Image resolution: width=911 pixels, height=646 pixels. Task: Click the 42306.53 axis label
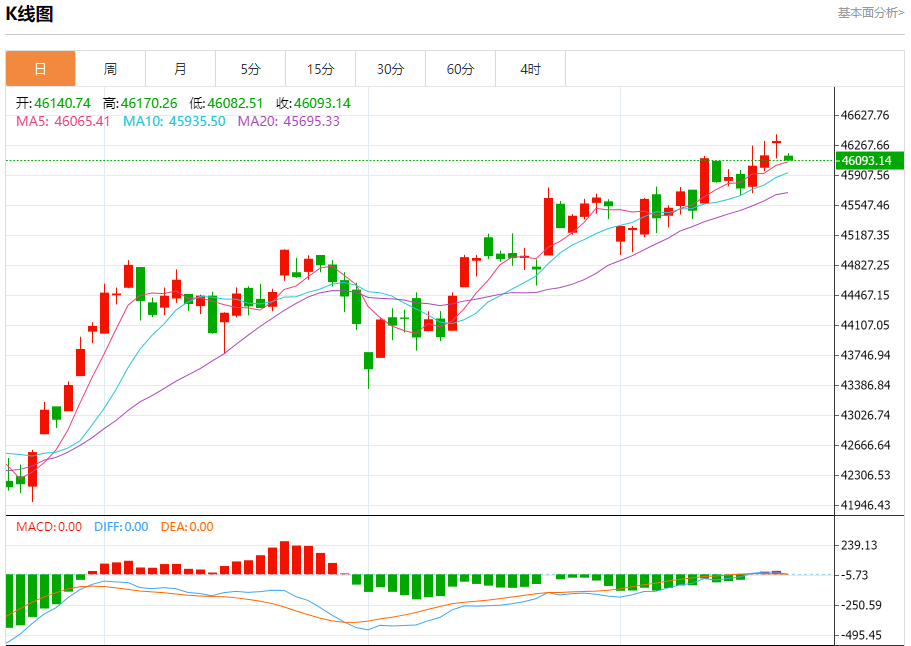(x=865, y=475)
